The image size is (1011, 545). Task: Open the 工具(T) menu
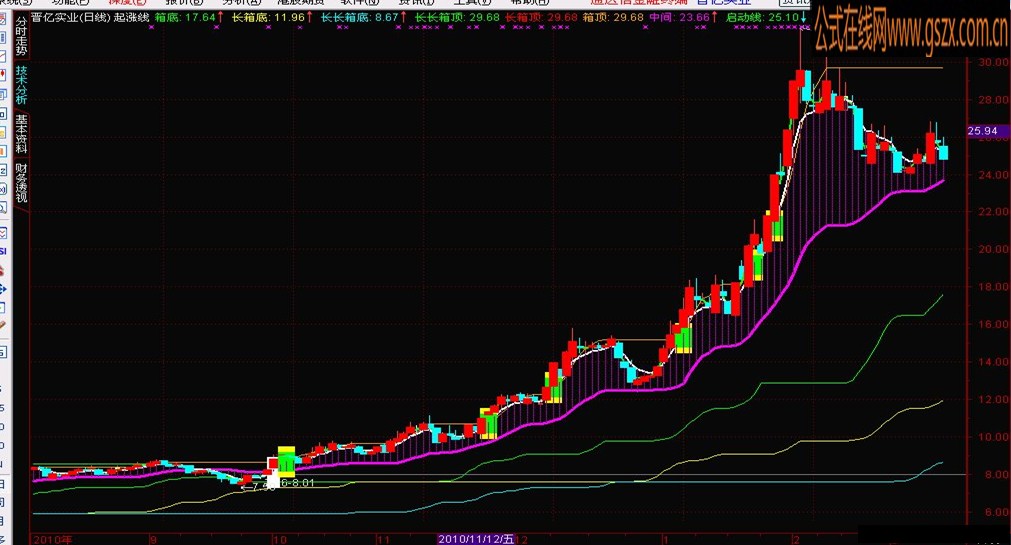click(x=473, y=2)
